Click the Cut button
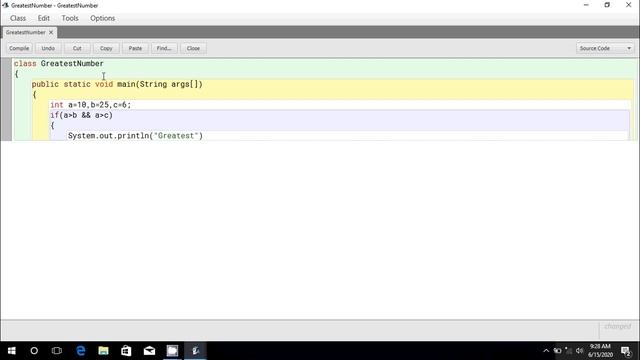The image size is (640, 360). tap(77, 48)
